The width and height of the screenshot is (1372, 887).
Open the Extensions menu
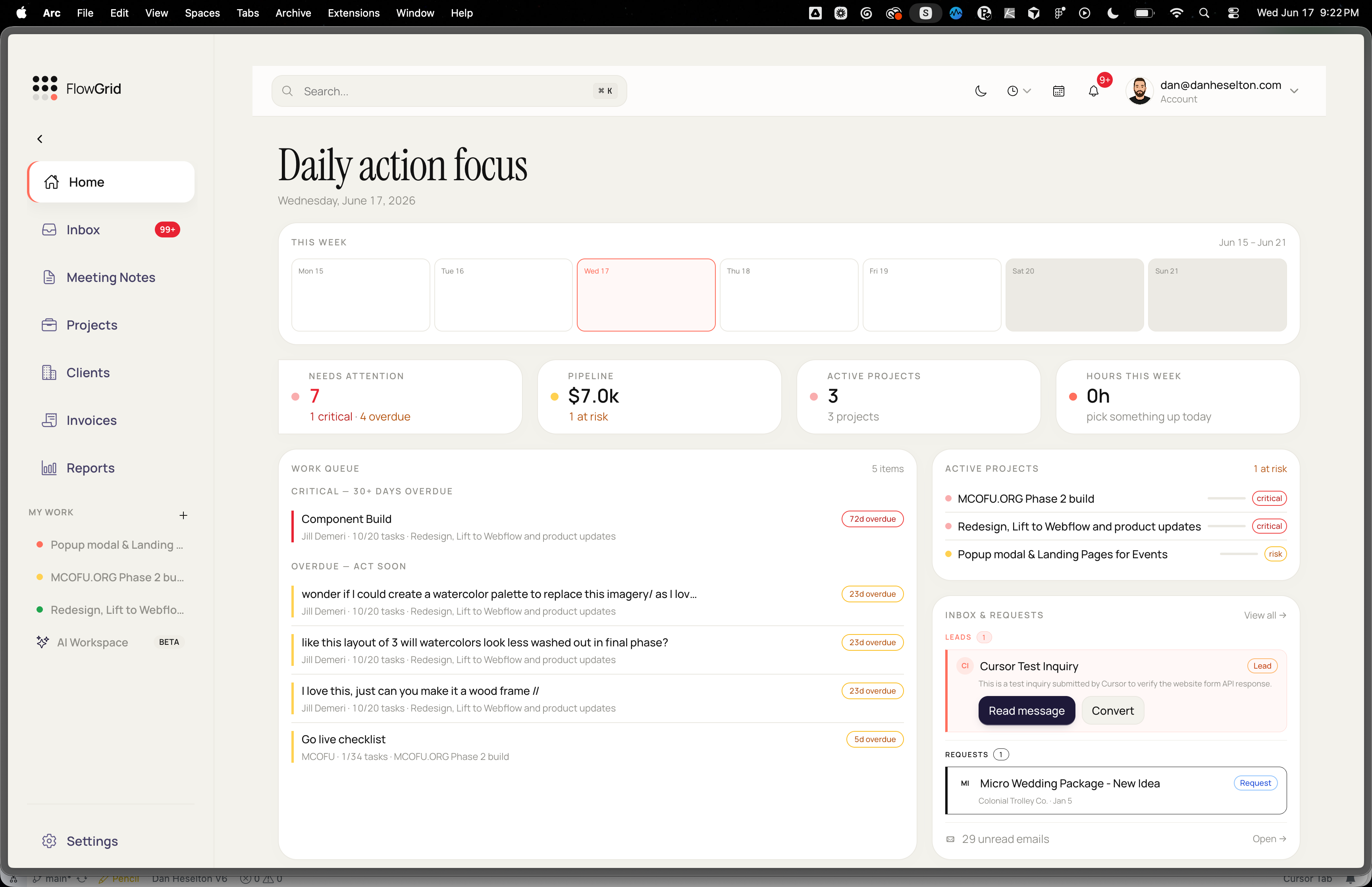pos(353,13)
